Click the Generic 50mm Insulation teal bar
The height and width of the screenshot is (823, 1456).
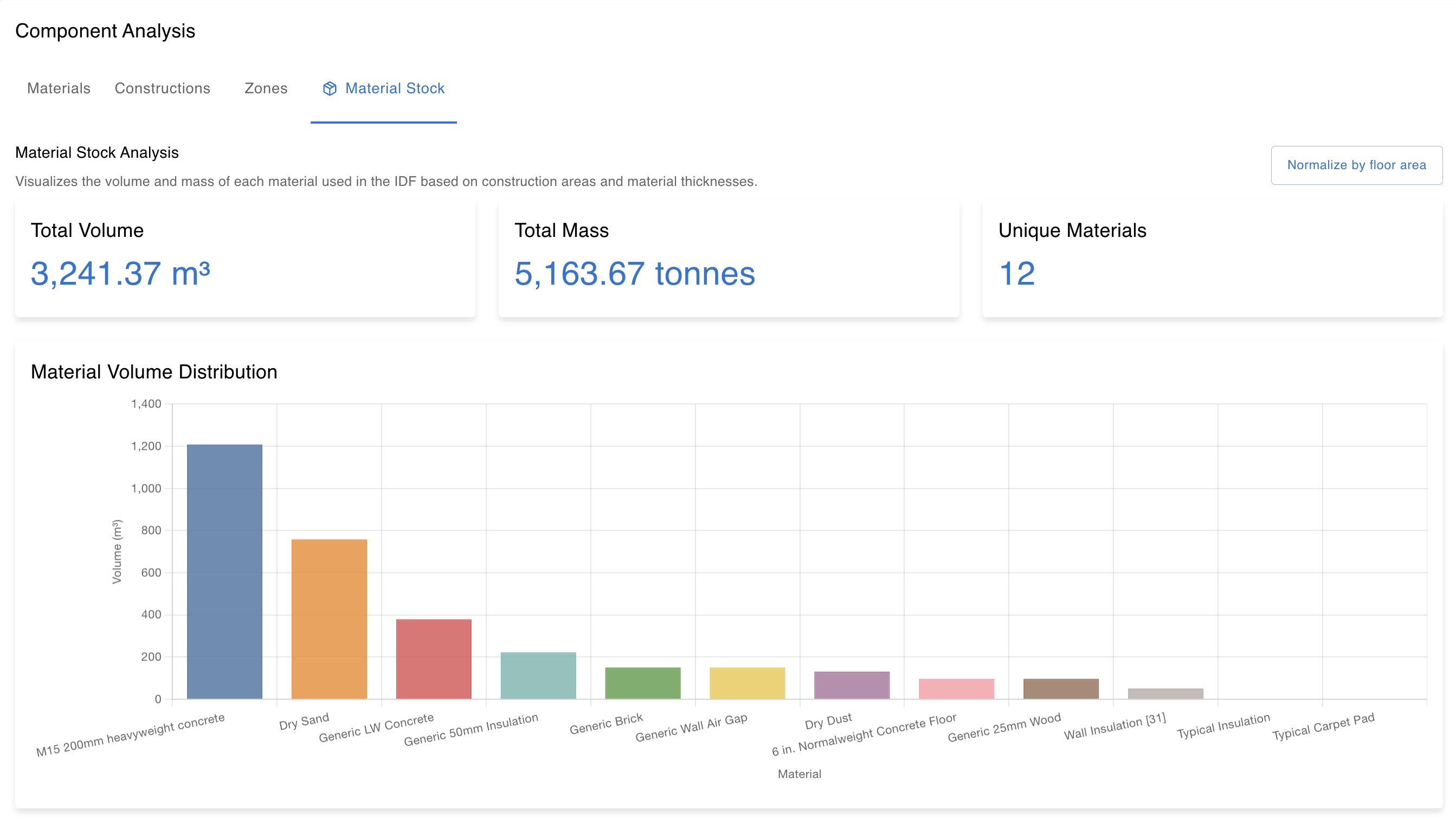tap(538, 676)
